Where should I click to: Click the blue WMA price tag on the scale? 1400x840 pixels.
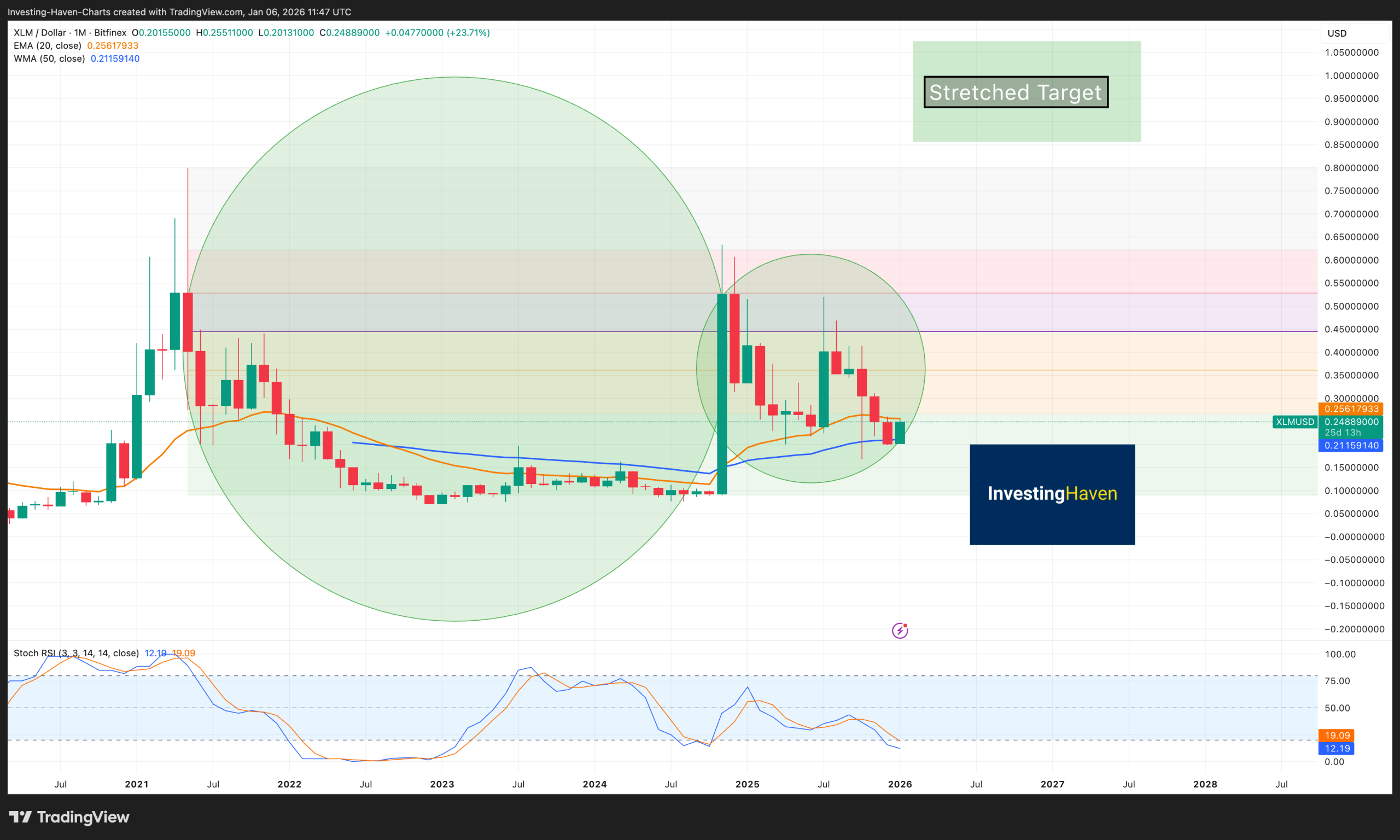1351,446
